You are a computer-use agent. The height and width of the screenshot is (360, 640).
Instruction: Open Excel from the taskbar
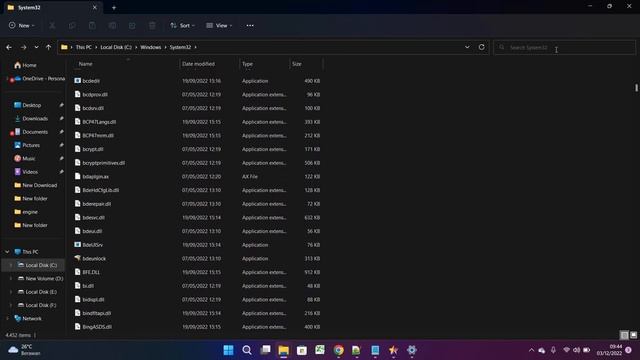[x=320, y=350]
